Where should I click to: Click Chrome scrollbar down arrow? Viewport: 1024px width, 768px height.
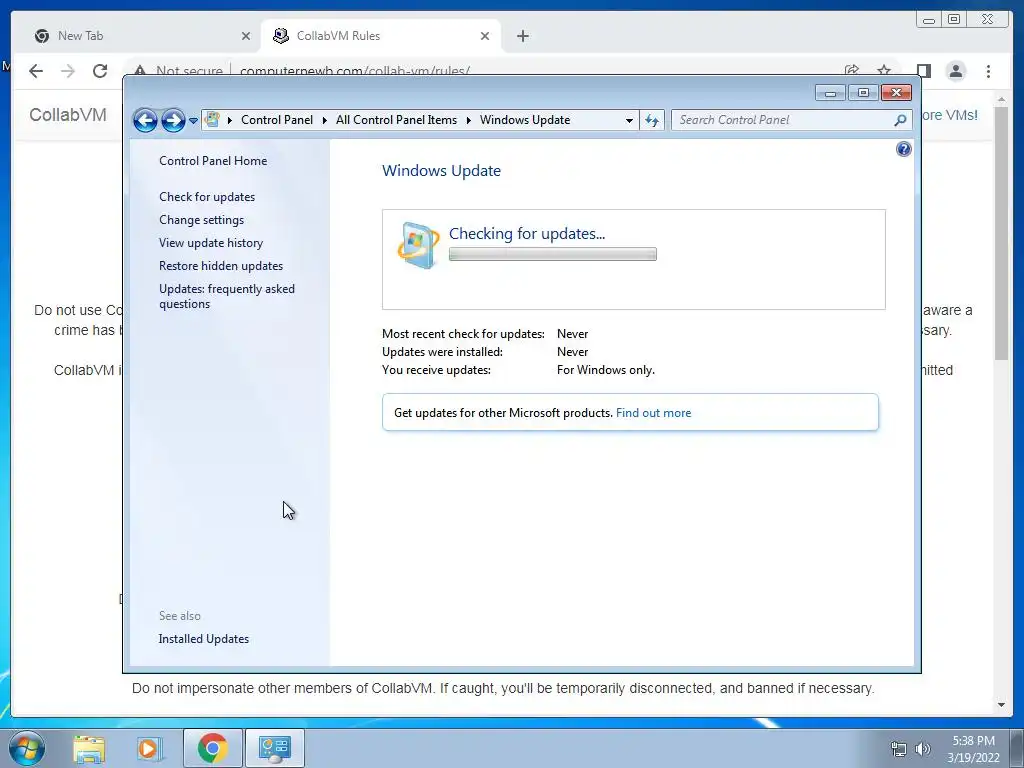pos(1001,705)
